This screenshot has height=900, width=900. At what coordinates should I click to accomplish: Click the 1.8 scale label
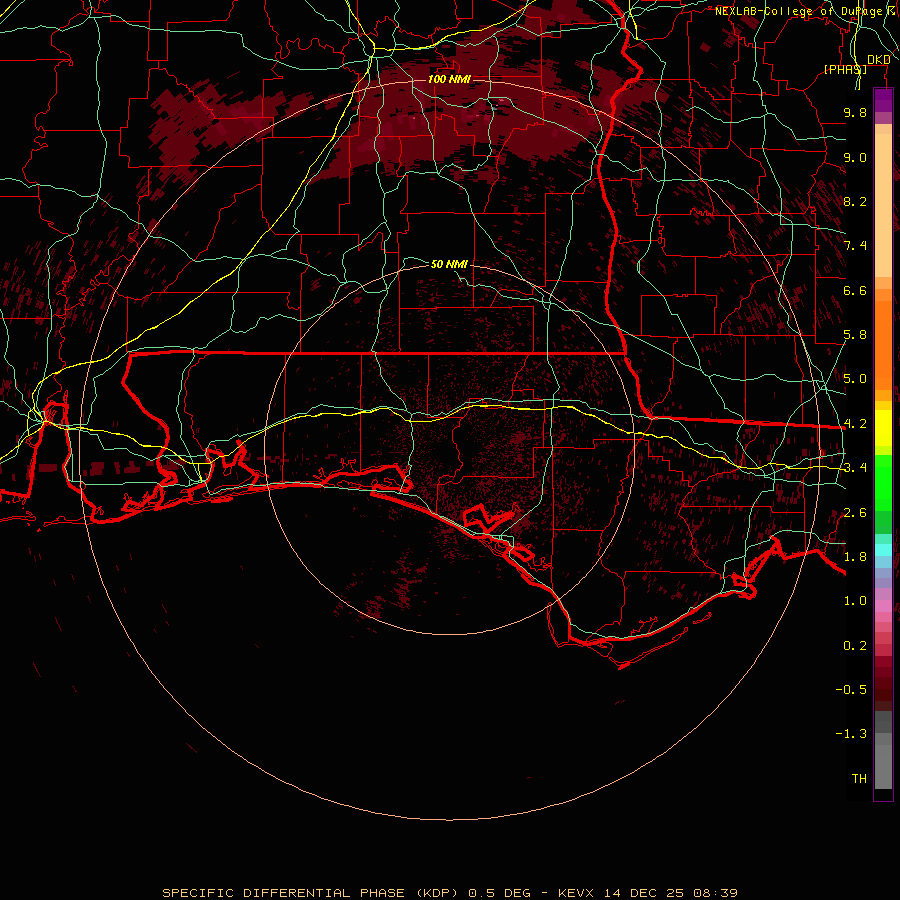point(855,557)
